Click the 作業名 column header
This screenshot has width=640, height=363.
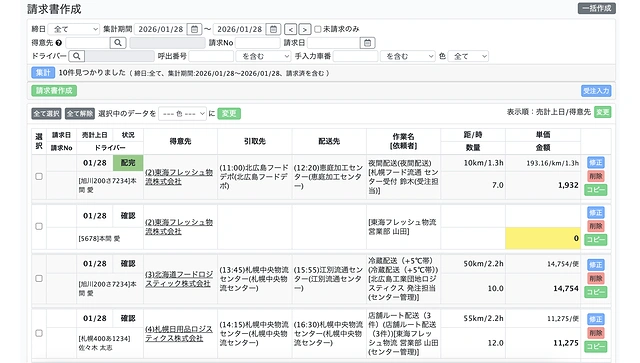coord(403,141)
